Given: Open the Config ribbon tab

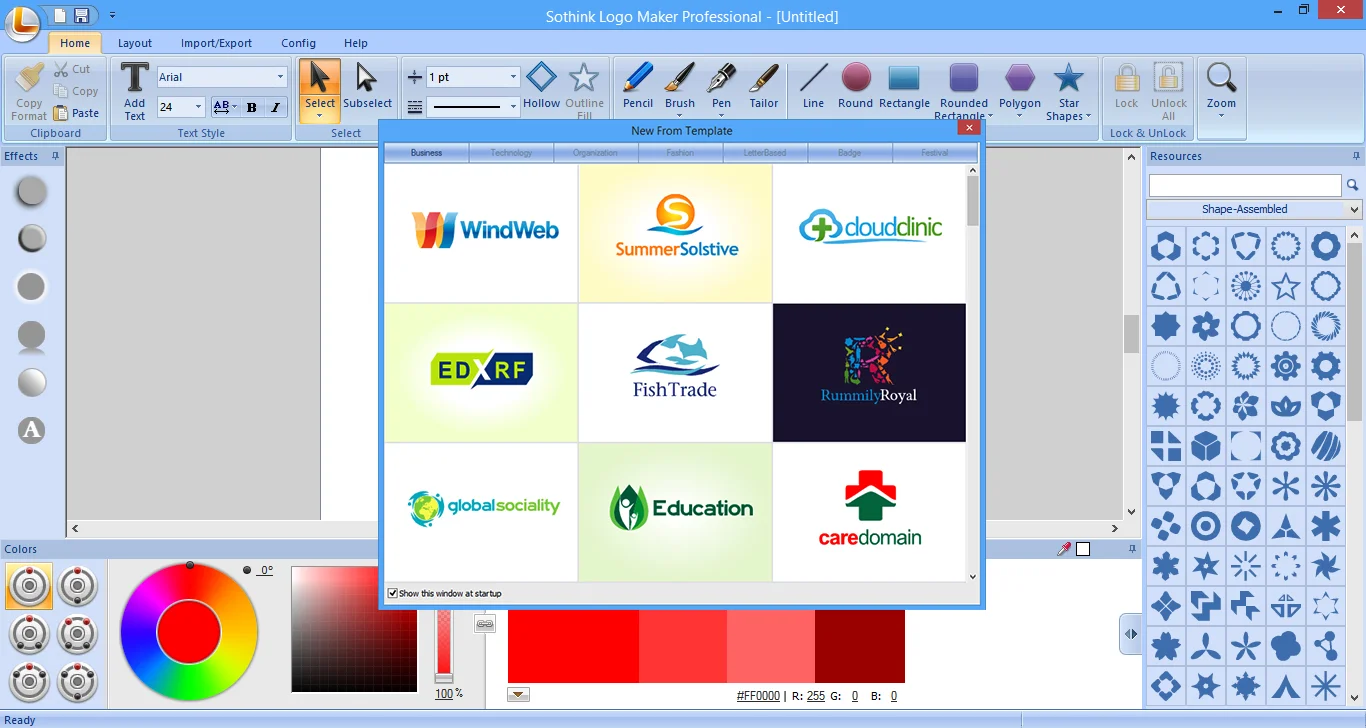Looking at the screenshot, I should tap(298, 43).
